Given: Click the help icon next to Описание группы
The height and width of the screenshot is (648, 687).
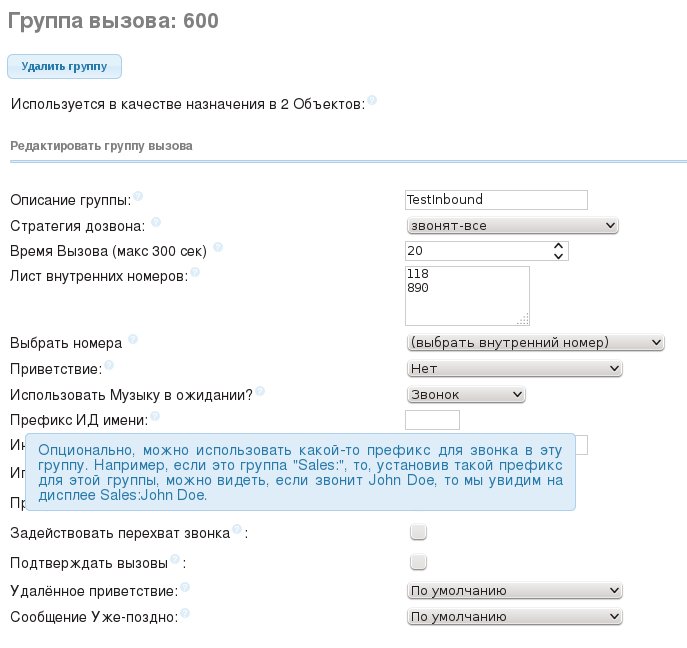Looking at the screenshot, I should (138, 196).
